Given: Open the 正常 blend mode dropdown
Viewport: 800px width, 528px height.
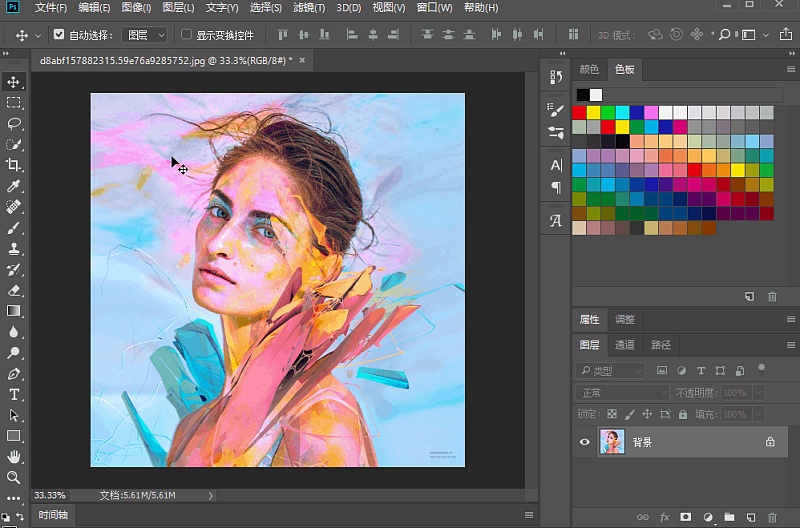Looking at the screenshot, I should (x=622, y=393).
